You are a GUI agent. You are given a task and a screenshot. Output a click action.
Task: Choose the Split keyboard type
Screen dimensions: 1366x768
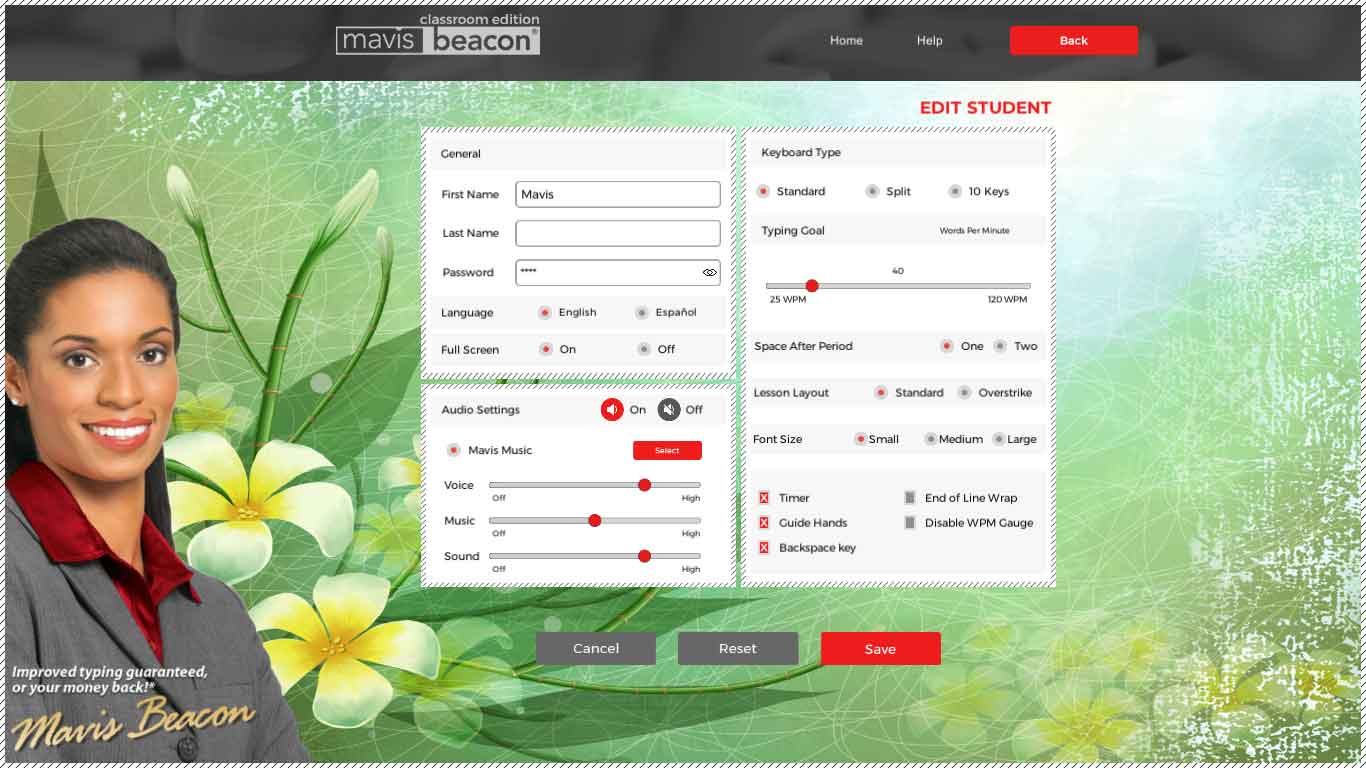pos(872,191)
